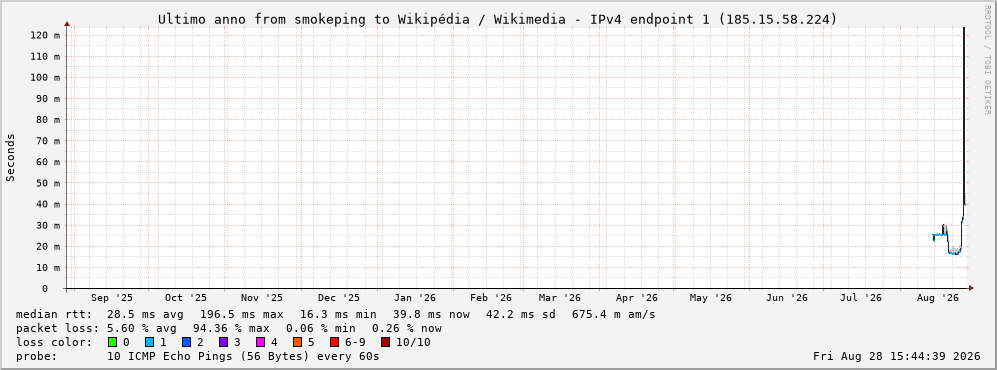The image size is (997, 370).
Task: Click the 120 m y-axis label
Action: 45,35
